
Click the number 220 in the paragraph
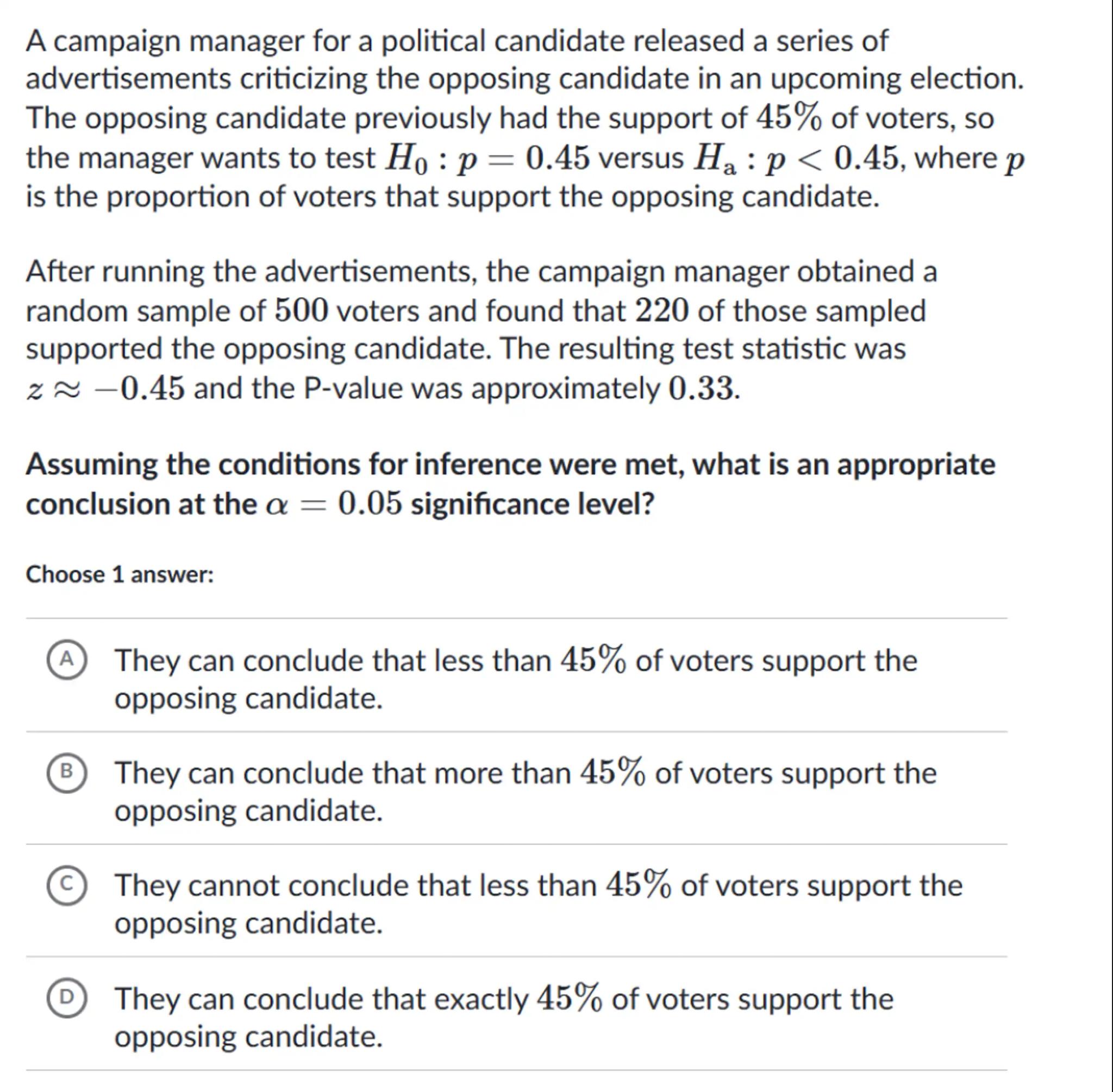pyautogui.click(x=661, y=310)
